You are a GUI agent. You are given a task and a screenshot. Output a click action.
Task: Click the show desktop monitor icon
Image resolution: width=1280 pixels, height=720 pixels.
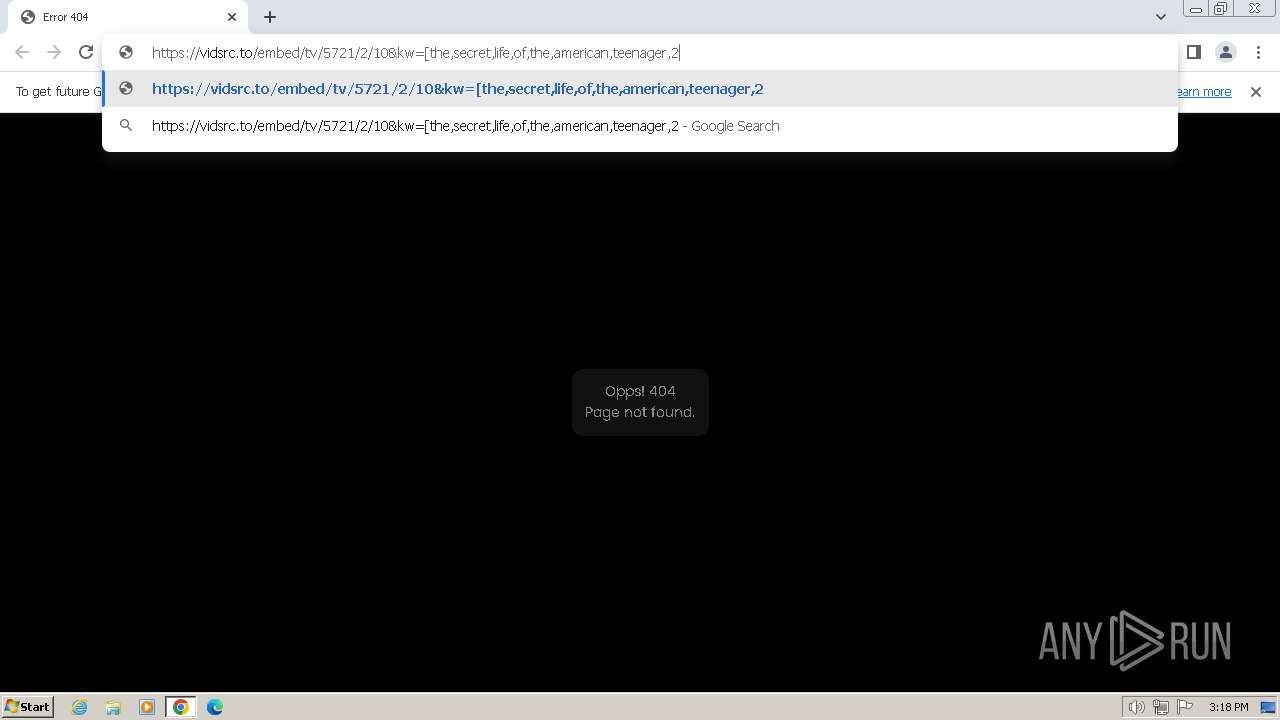1268,707
